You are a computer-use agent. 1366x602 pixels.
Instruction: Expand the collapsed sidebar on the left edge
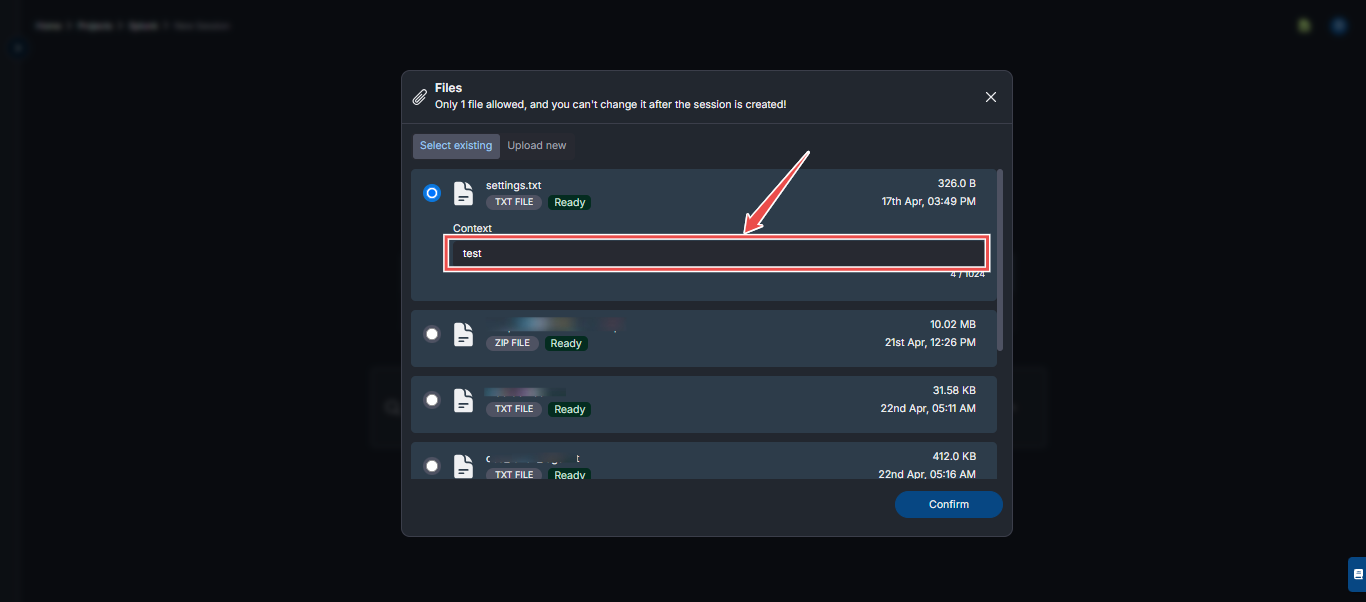tap(16, 47)
